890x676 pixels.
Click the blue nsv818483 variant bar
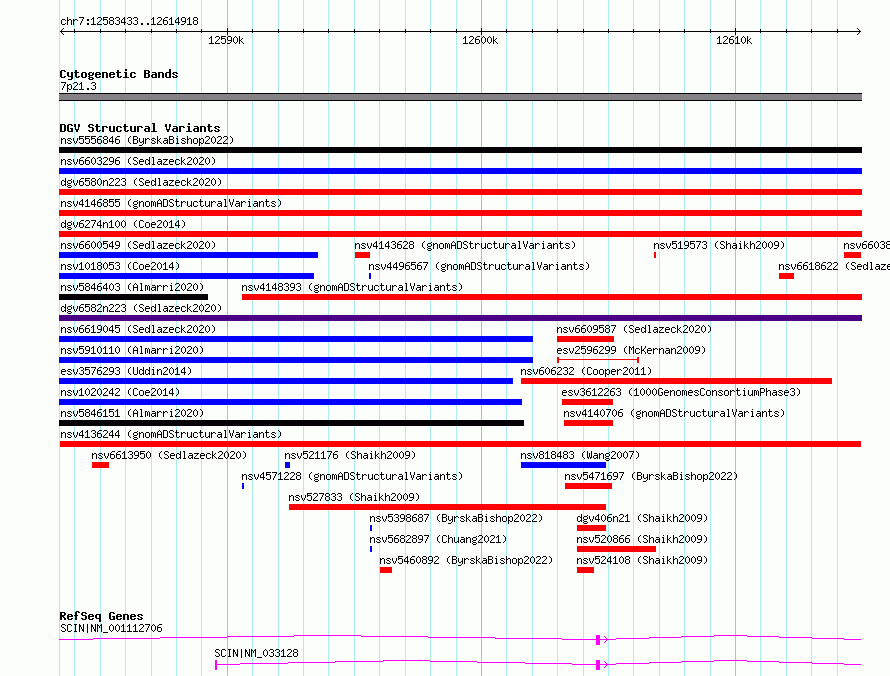point(564,465)
